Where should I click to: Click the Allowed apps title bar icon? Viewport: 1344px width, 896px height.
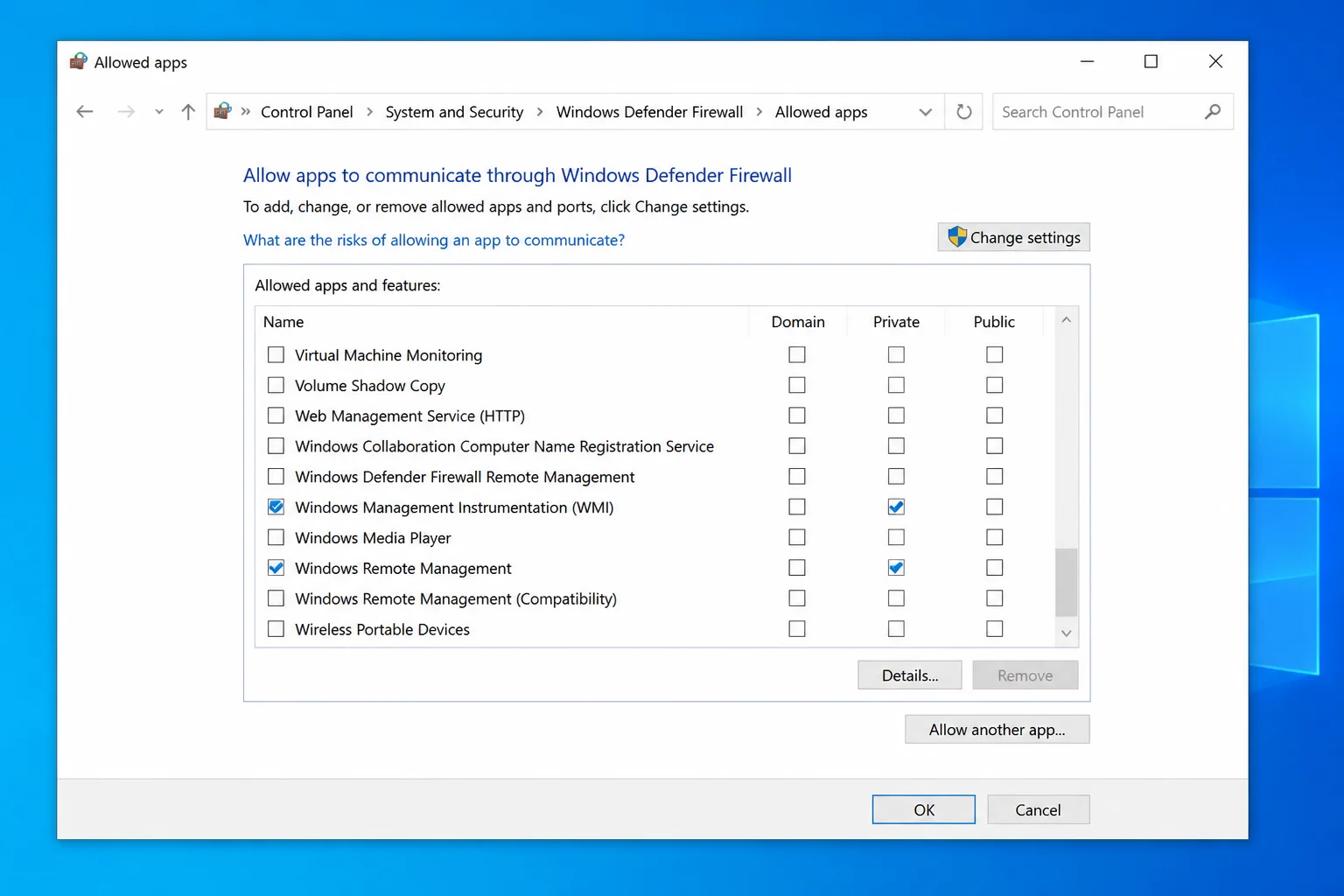[79, 62]
